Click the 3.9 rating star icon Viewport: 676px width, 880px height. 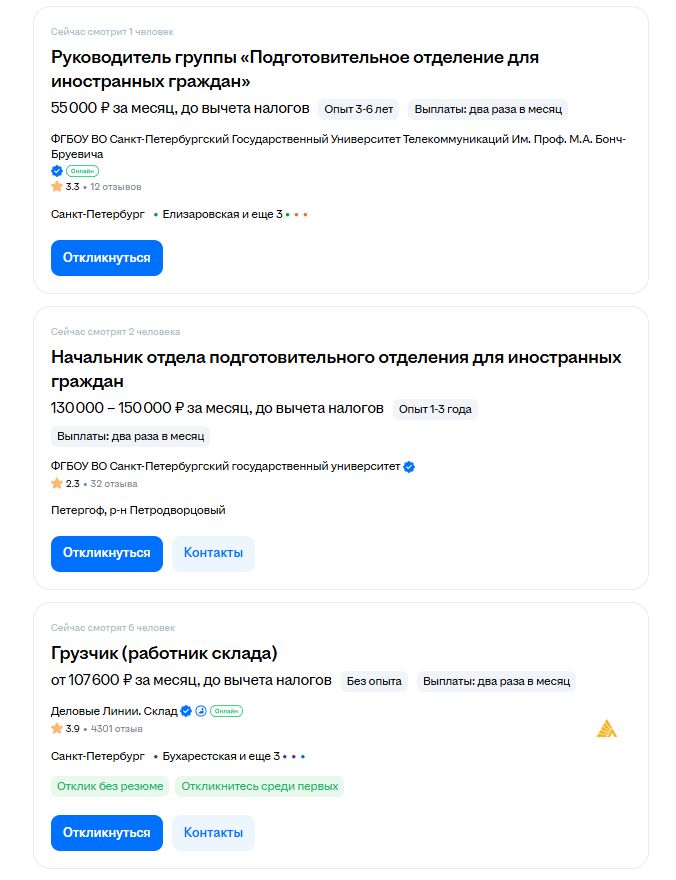[x=57, y=728]
